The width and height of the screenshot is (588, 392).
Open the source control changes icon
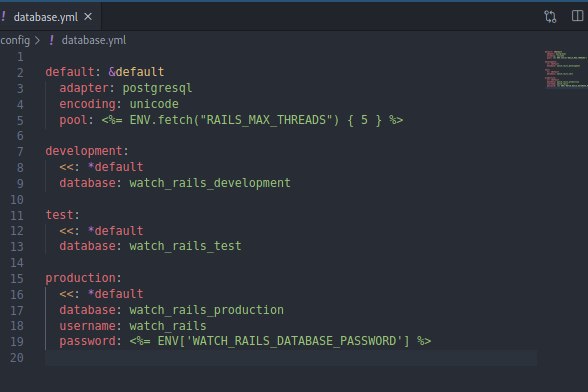point(550,17)
